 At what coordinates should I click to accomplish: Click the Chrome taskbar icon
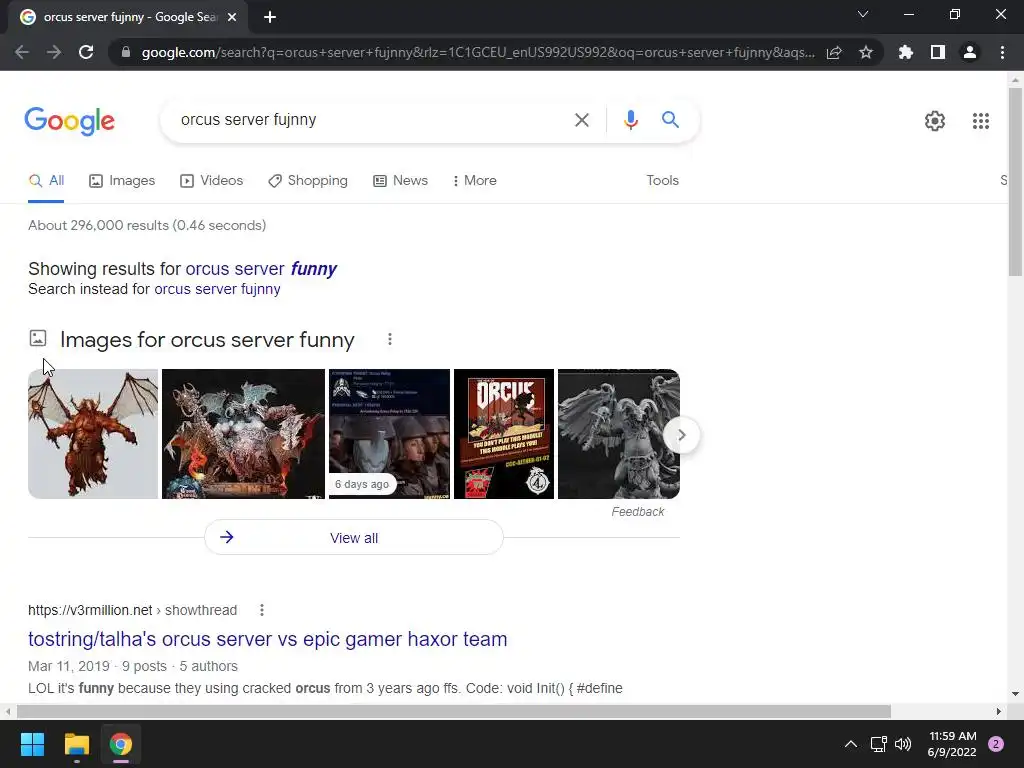[x=121, y=744]
